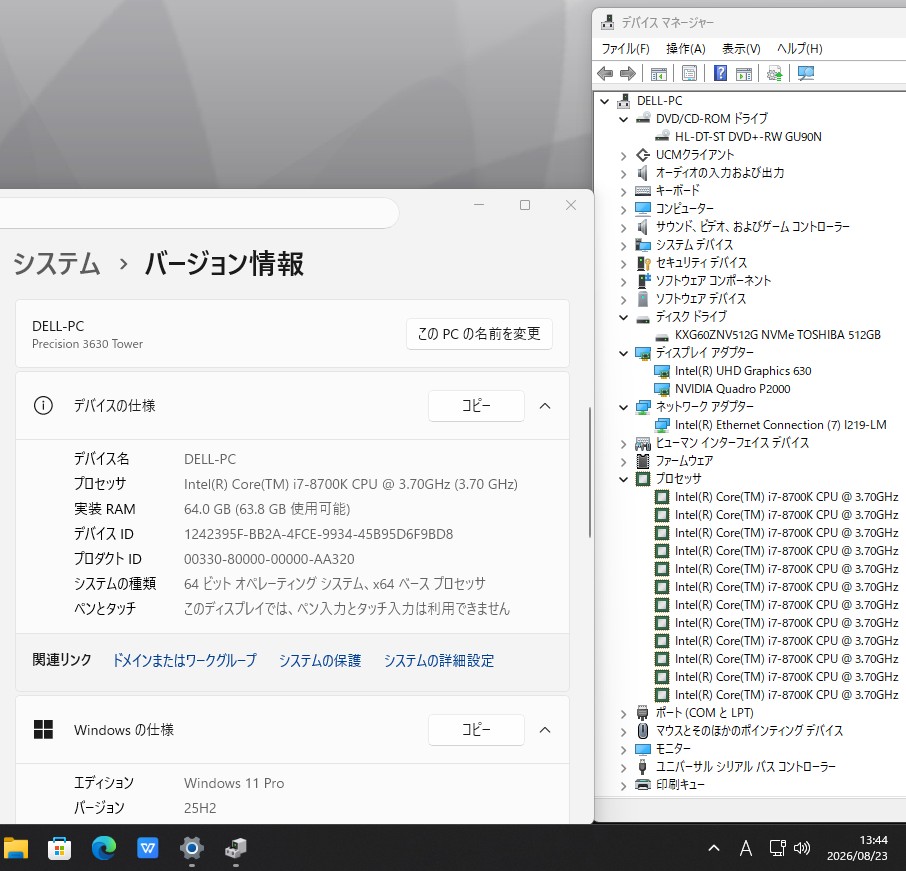This screenshot has width=906, height=871.
Task: Expand コンピューター node
Action: click(x=623, y=209)
